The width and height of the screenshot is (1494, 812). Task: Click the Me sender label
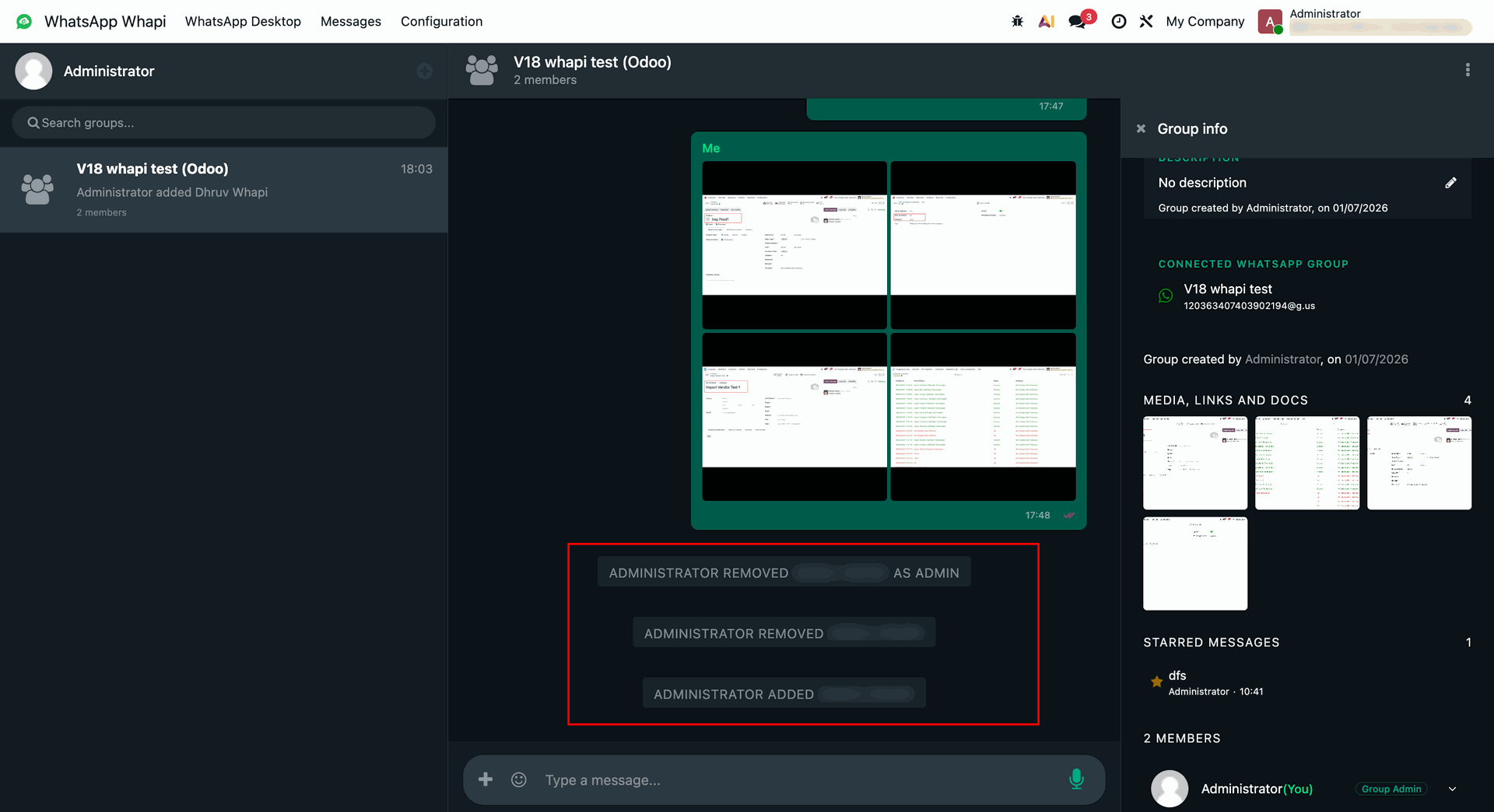tap(711, 149)
